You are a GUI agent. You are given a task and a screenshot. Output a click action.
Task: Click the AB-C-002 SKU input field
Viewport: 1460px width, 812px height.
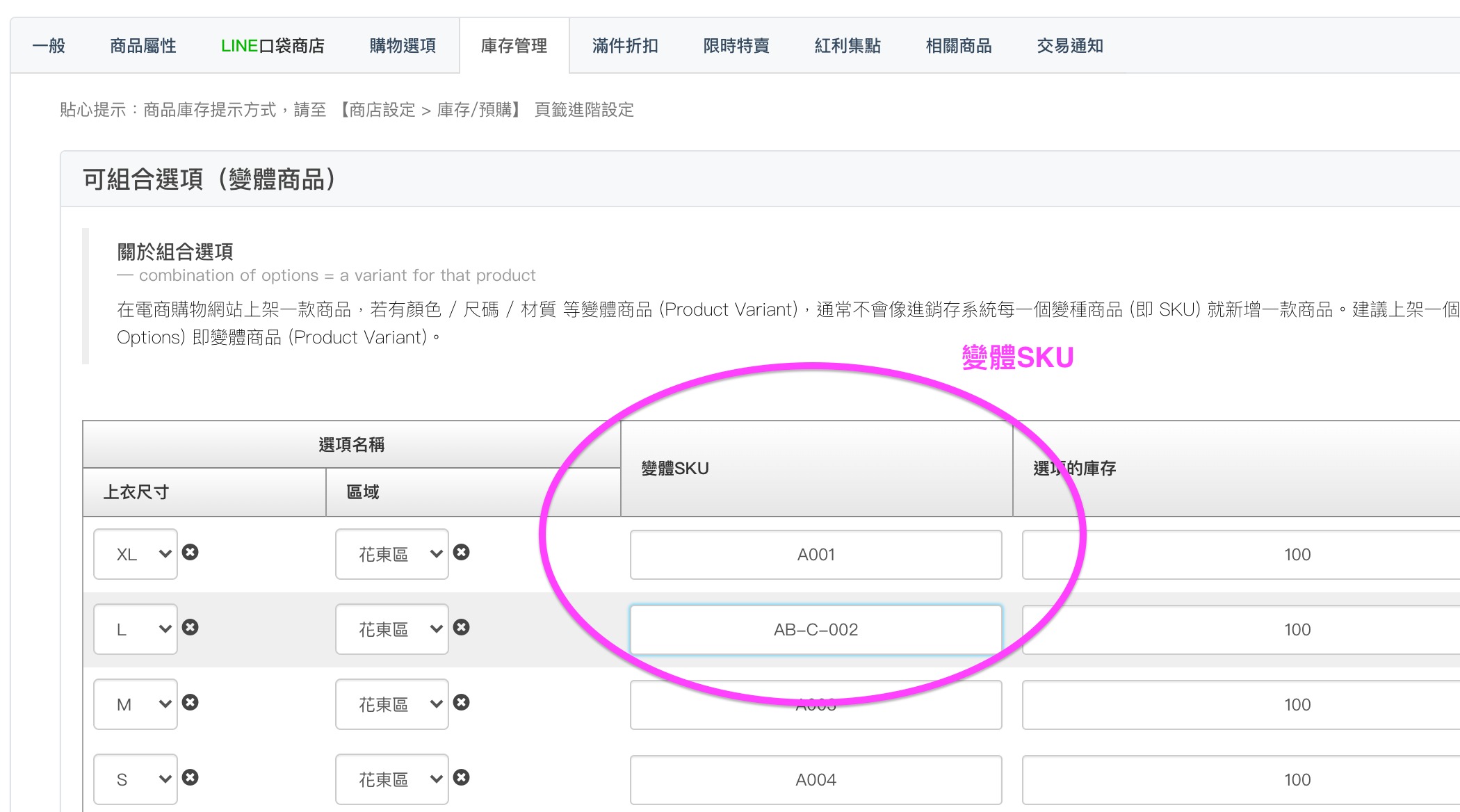click(x=816, y=630)
